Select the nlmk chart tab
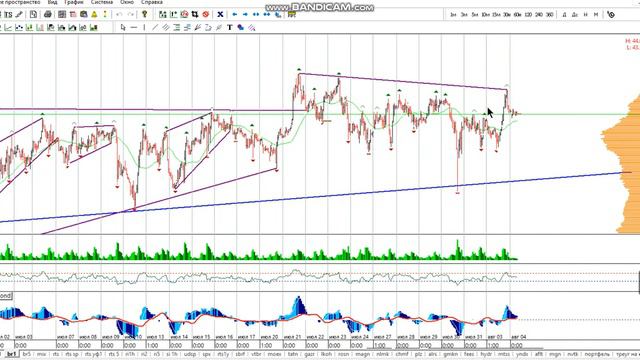This screenshot has height=360, width=640. point(383,354)
